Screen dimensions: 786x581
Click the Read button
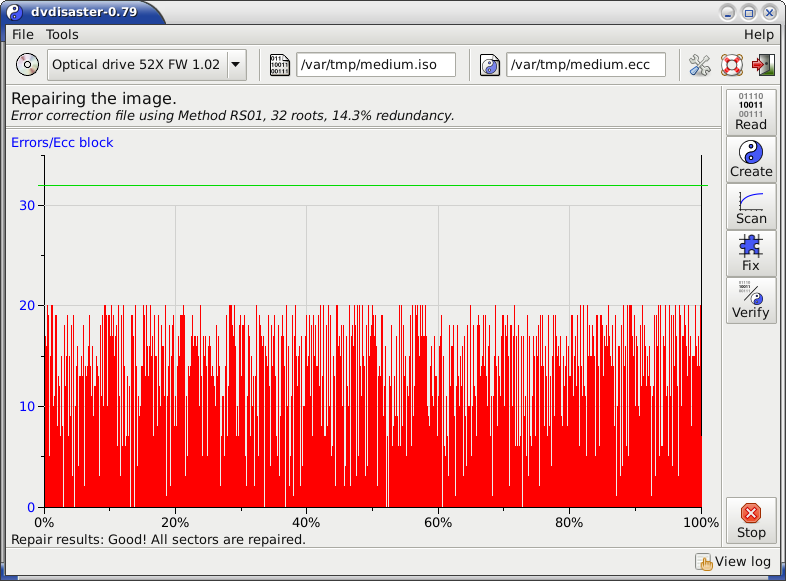tap(750, 111)
